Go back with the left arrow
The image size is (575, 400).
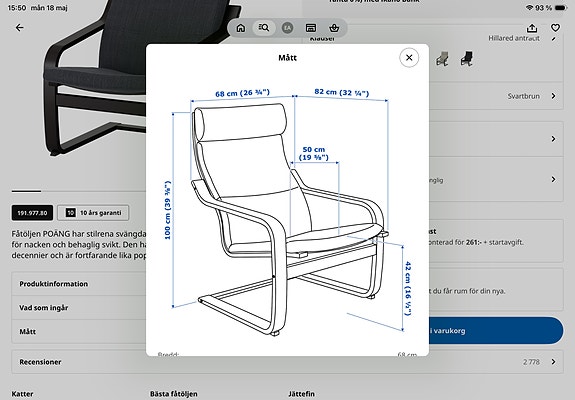coord(19,27)
